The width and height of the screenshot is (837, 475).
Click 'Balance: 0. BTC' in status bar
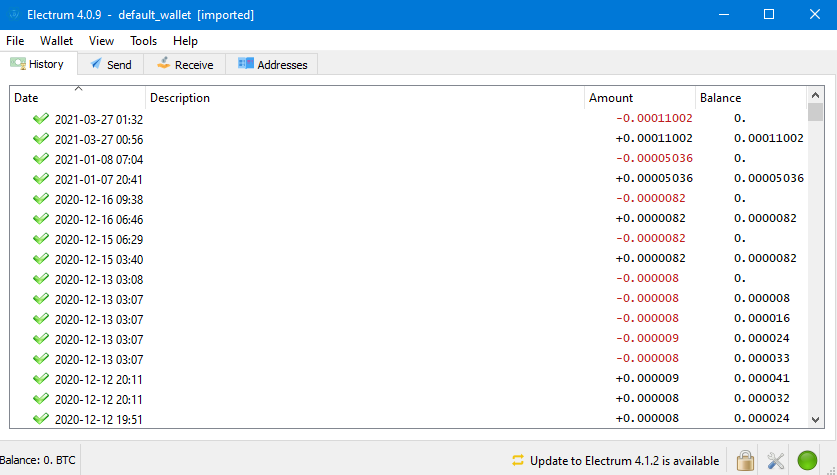[37, 460]
